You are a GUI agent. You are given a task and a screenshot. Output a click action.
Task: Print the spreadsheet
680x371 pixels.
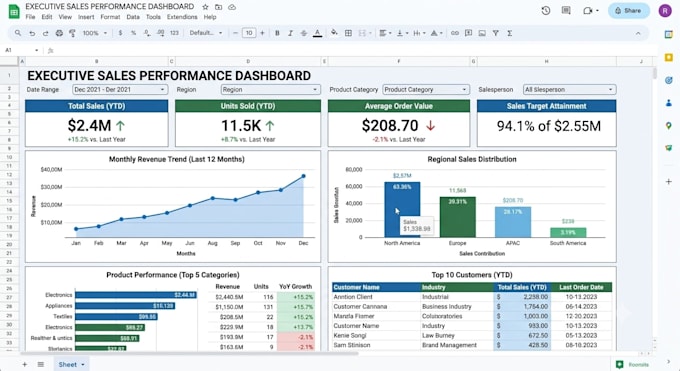point(59,33)
